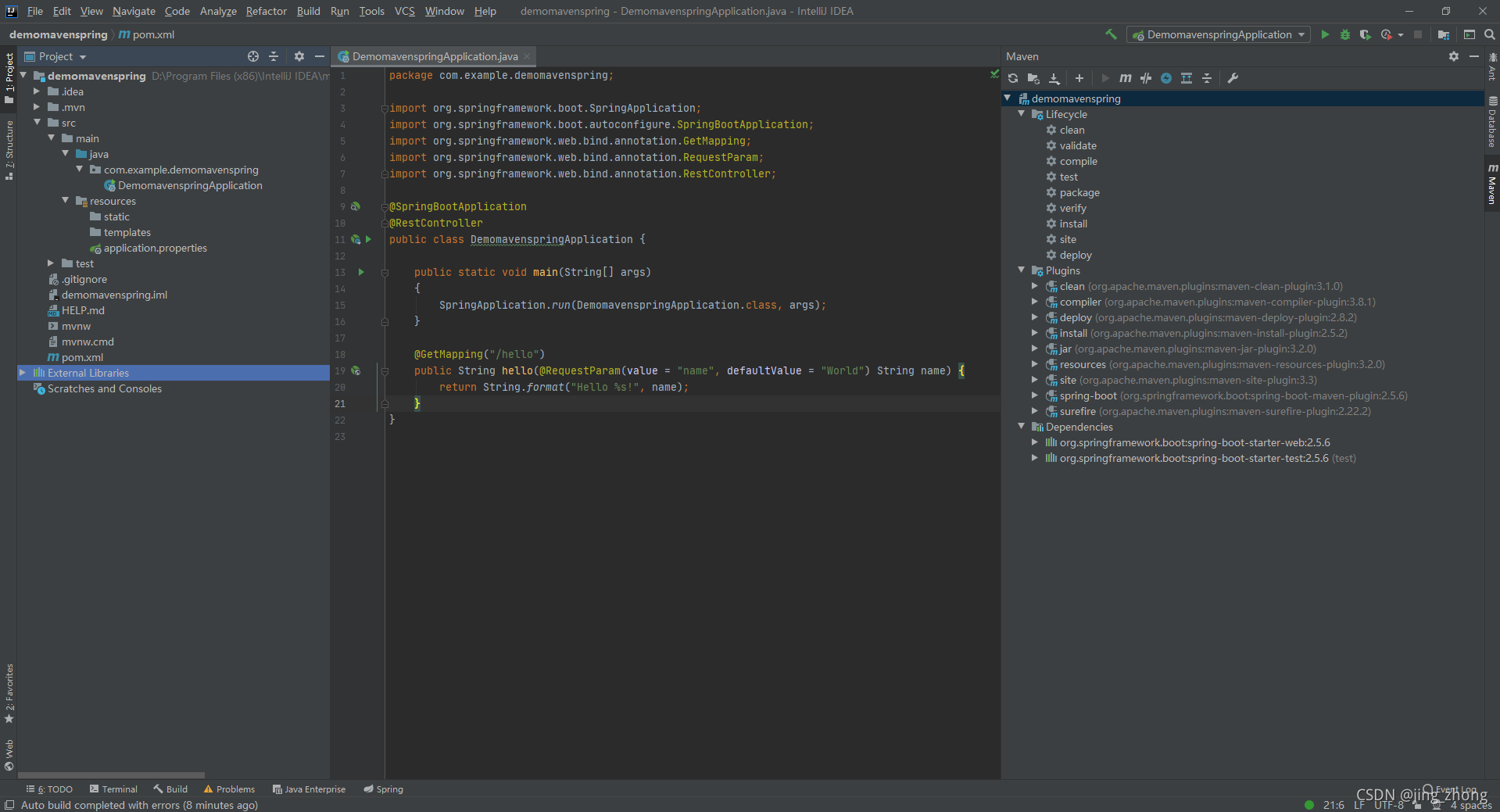Viewport: 1500px width, 812px height.
Task: Collapse the Maven Dependencies node
Action: (x=1021, y=427)
